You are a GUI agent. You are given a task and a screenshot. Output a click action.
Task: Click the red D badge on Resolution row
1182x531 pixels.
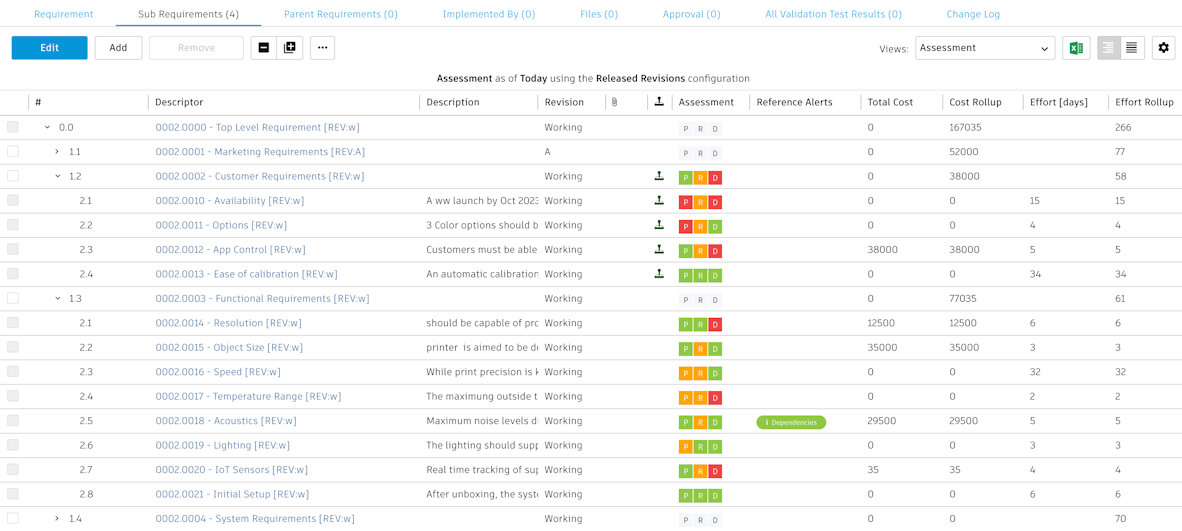pos(715,324)
